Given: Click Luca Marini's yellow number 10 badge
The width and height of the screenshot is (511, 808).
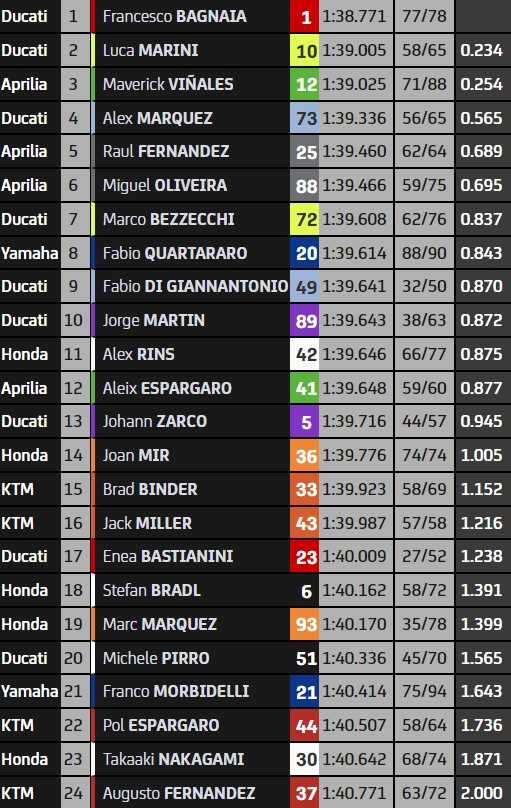Looking at the screenshot, I should [x=304, y=50].
